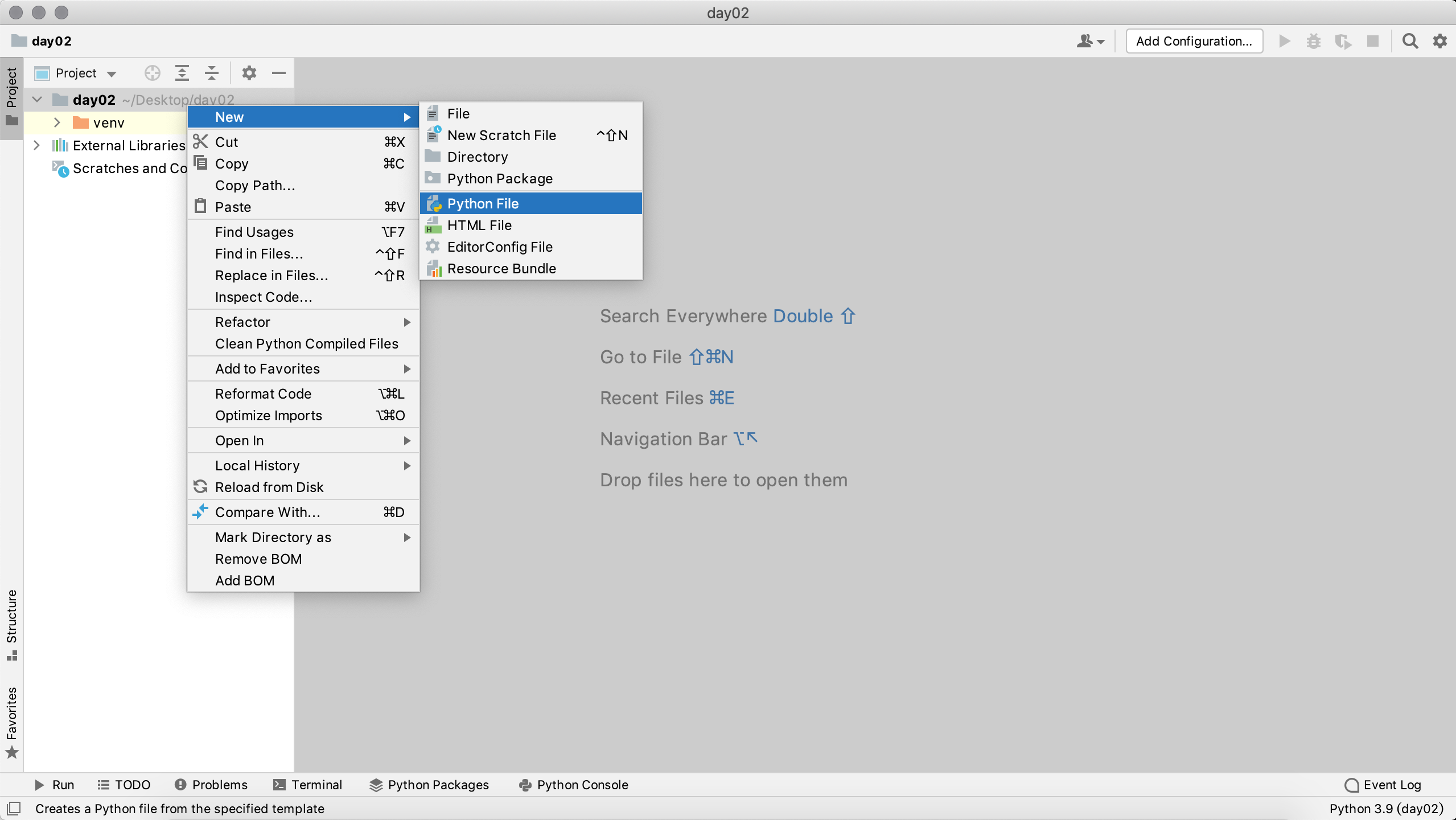This screenshot has height=820, width=1456.
Task: Hide the Project panel with minus icon
Action: pos(278,73)
